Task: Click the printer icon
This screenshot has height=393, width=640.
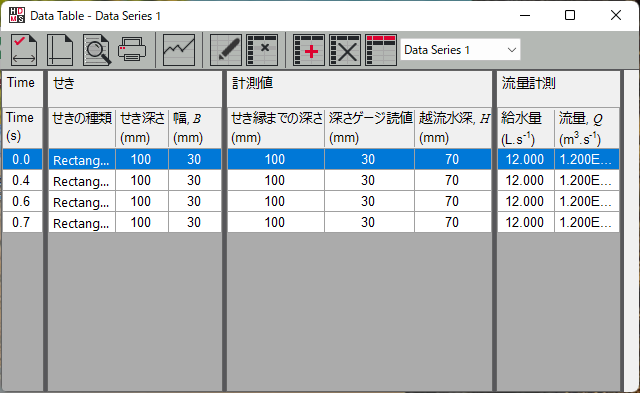Action: [132, 50]
